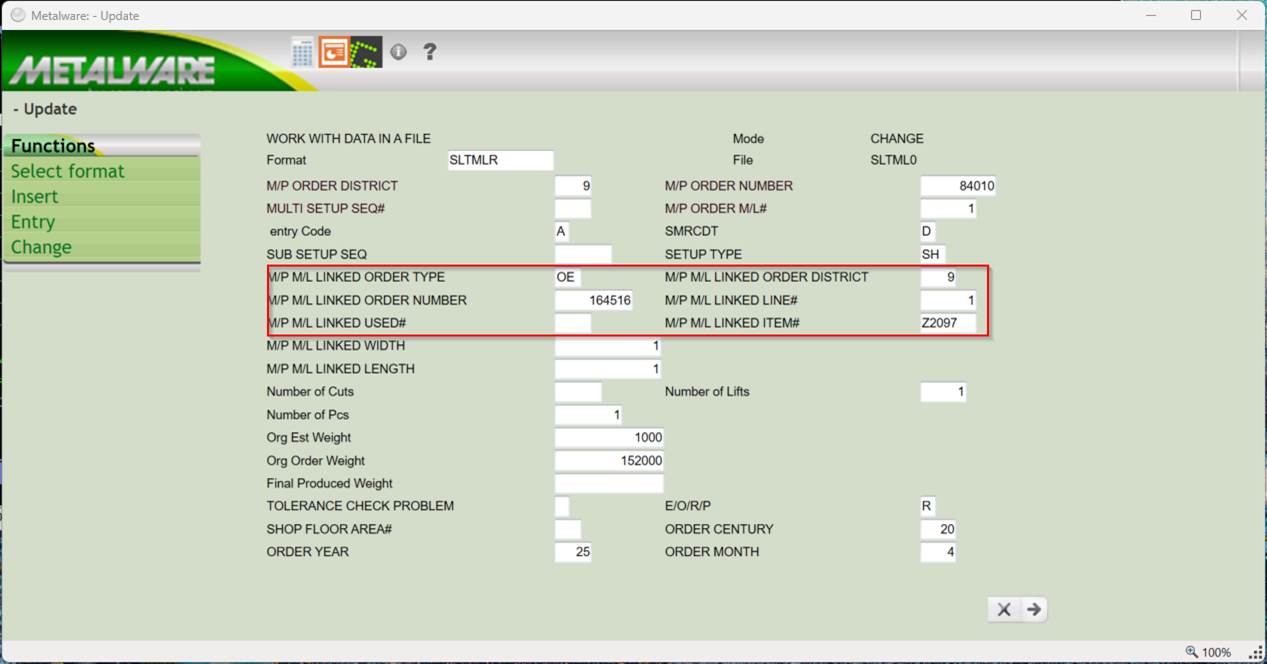Click the ORDER CENTURY field showing 20
The width and height of the screenshot is (1267, 664).
click(x=938, y=529)
